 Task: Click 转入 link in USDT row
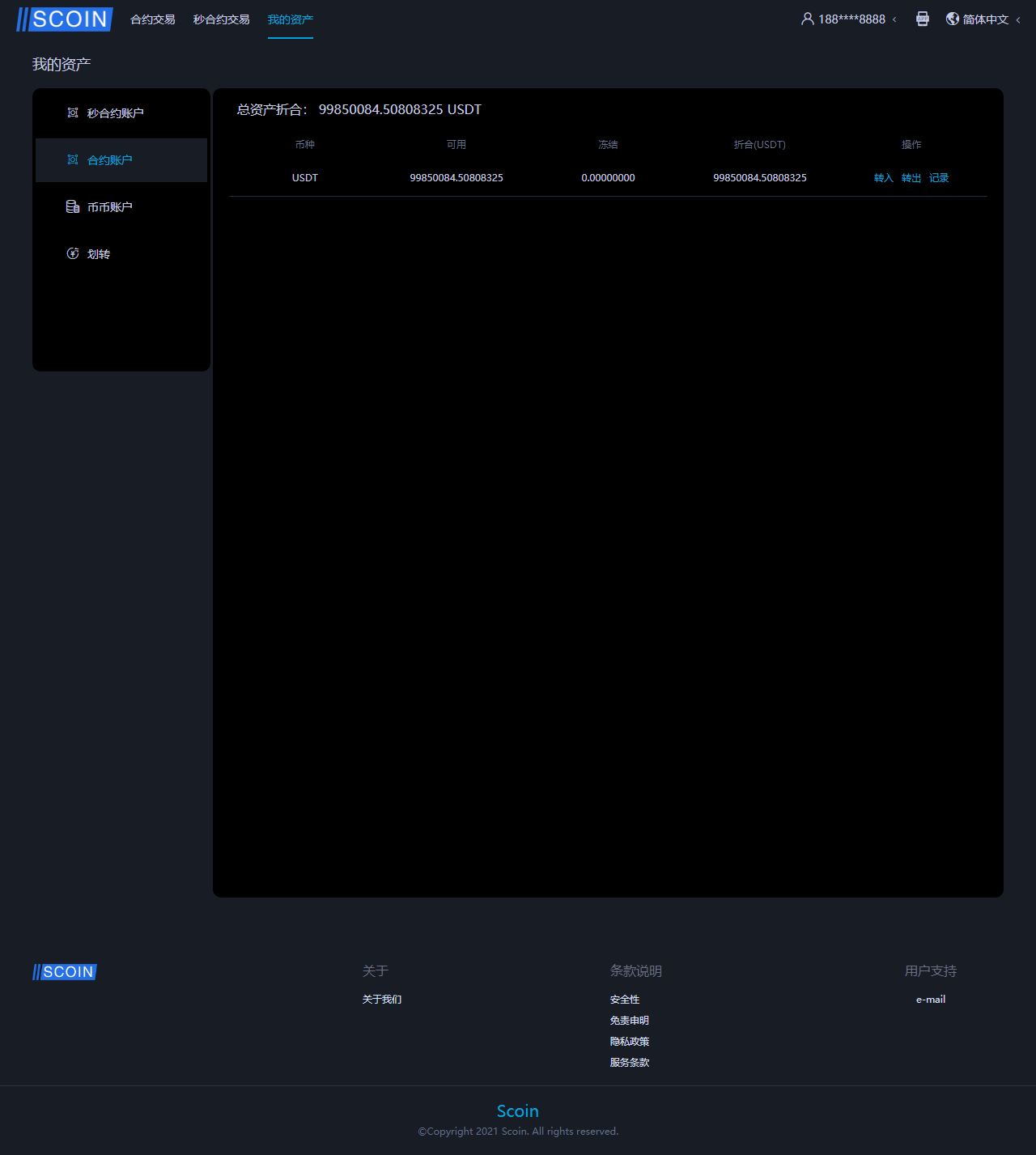tap(883, 178)
